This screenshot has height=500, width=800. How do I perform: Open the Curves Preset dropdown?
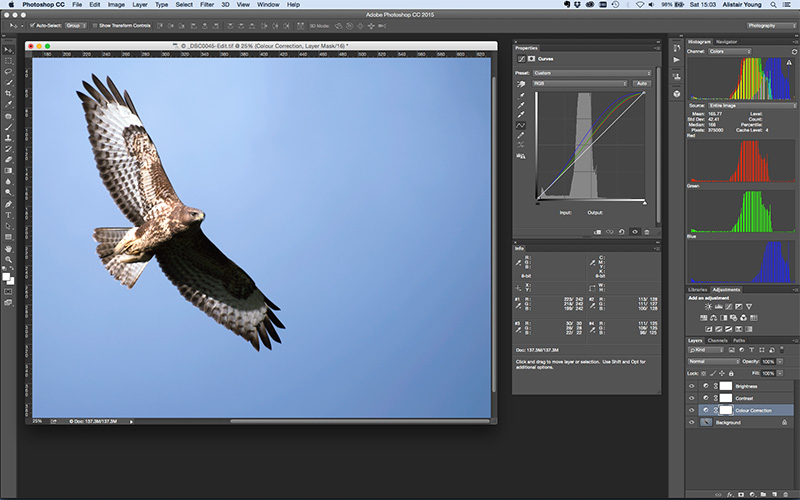click(x=592, y=73)
